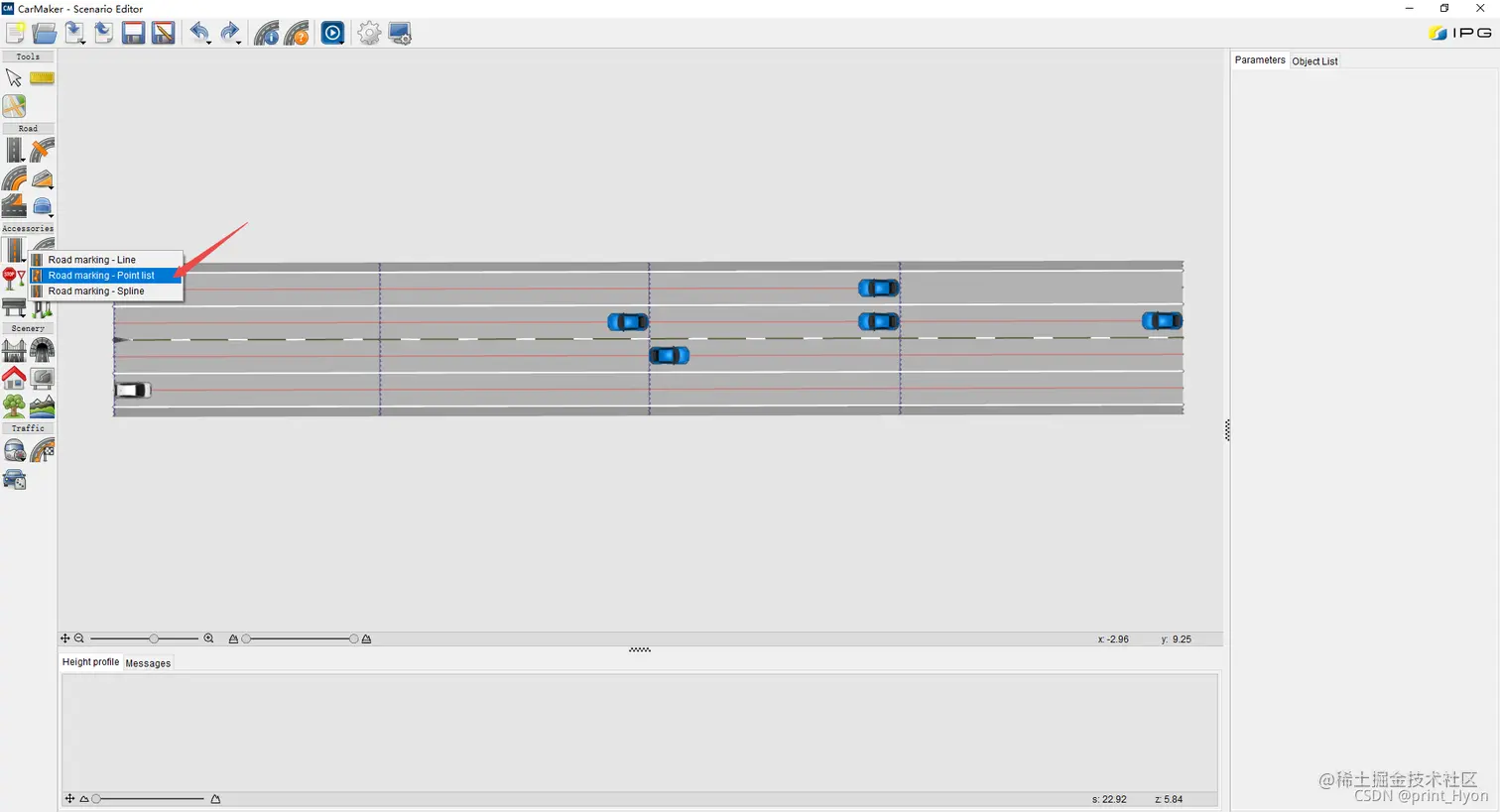
Task: Select the tree vegetation tool
Action: (x=14, y=406)
